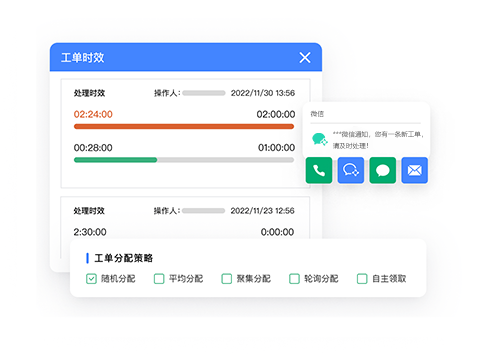Click the 工单时效 dialog title
The width and height of the screenshot is (480, 360).
[83, 58]
